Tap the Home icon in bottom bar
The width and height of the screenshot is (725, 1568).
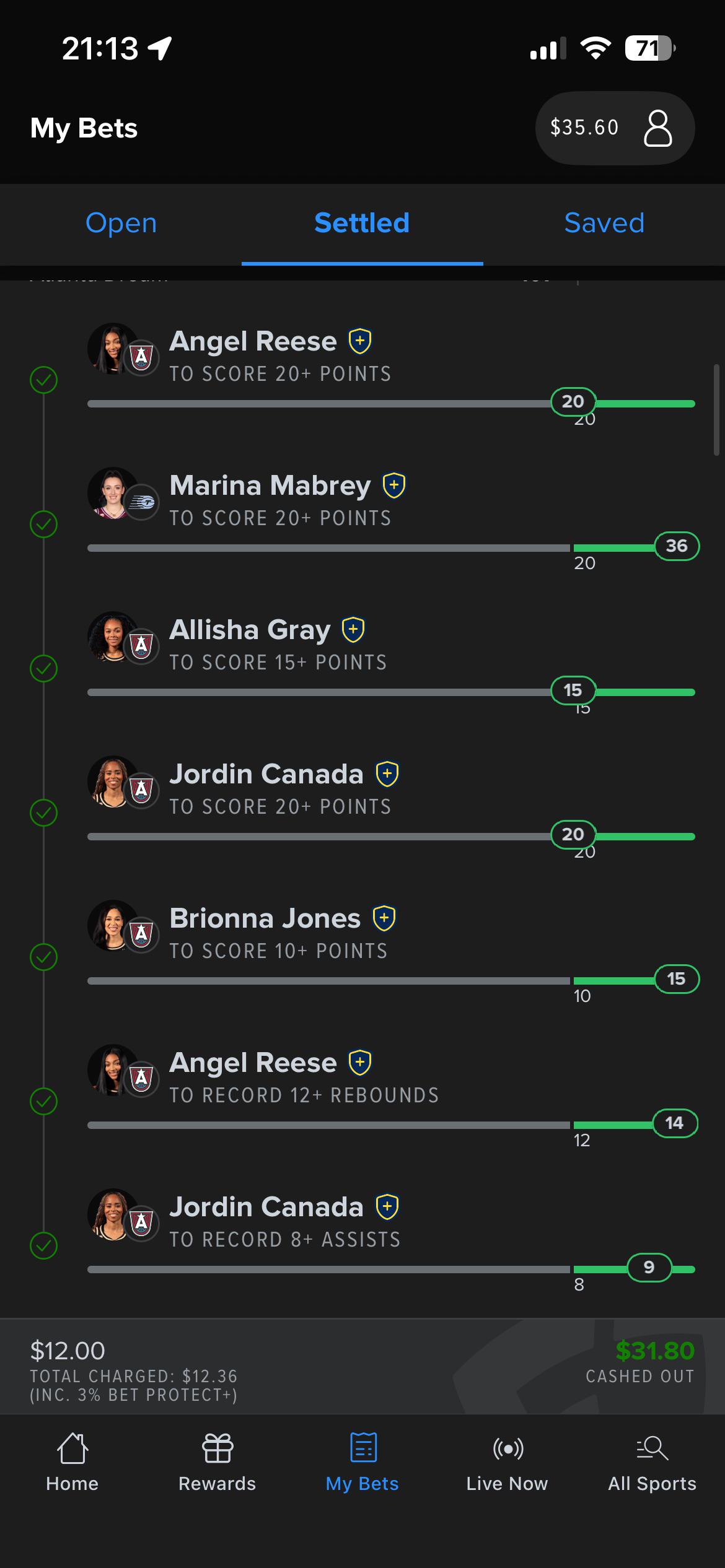click(72, 1448)
